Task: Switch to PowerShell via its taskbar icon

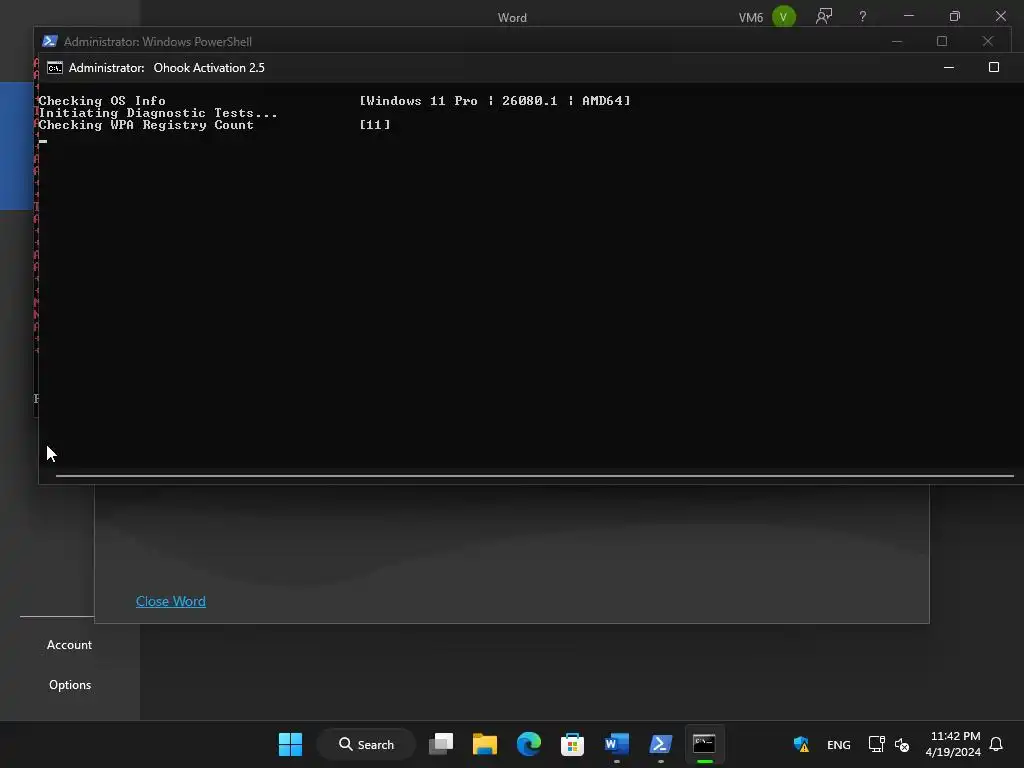Action: [660, 744]
